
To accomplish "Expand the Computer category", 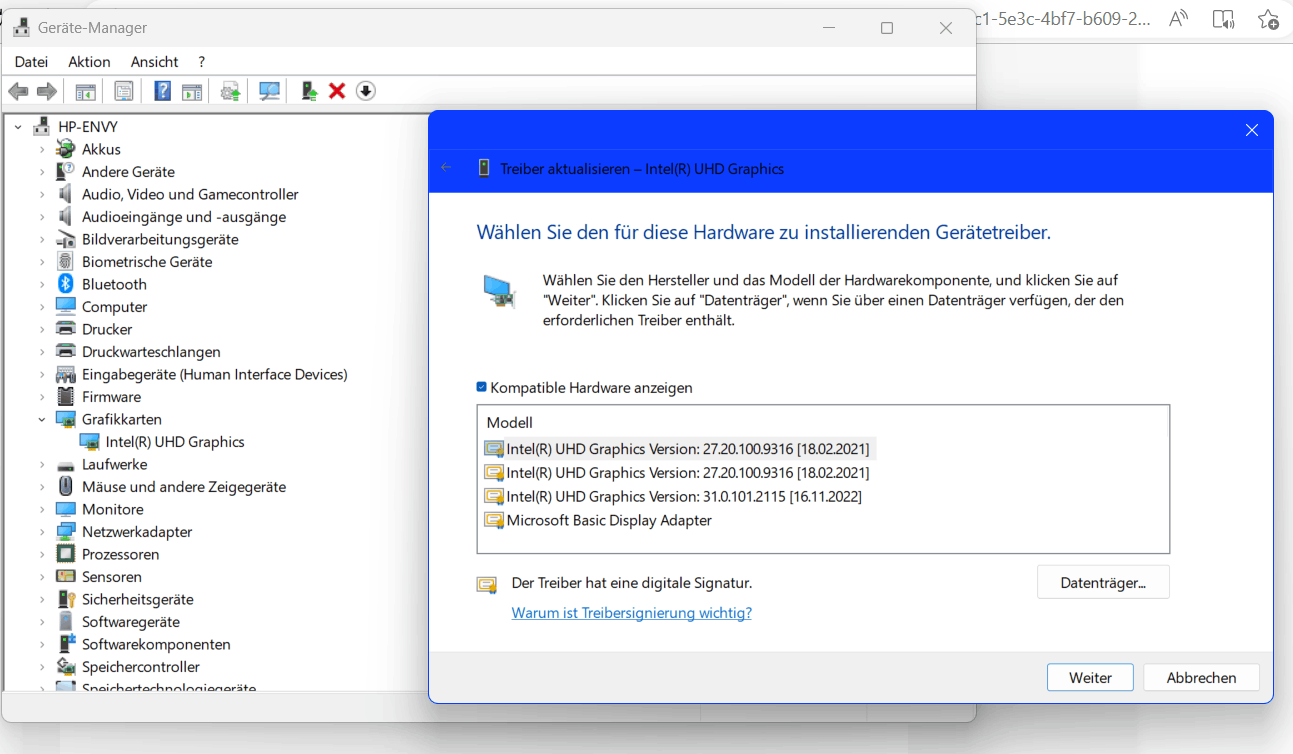I will click(42, 307).
